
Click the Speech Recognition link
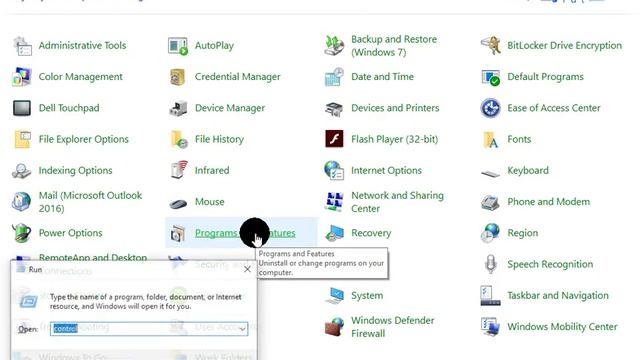pyautogui.click(x=550, y=264)
